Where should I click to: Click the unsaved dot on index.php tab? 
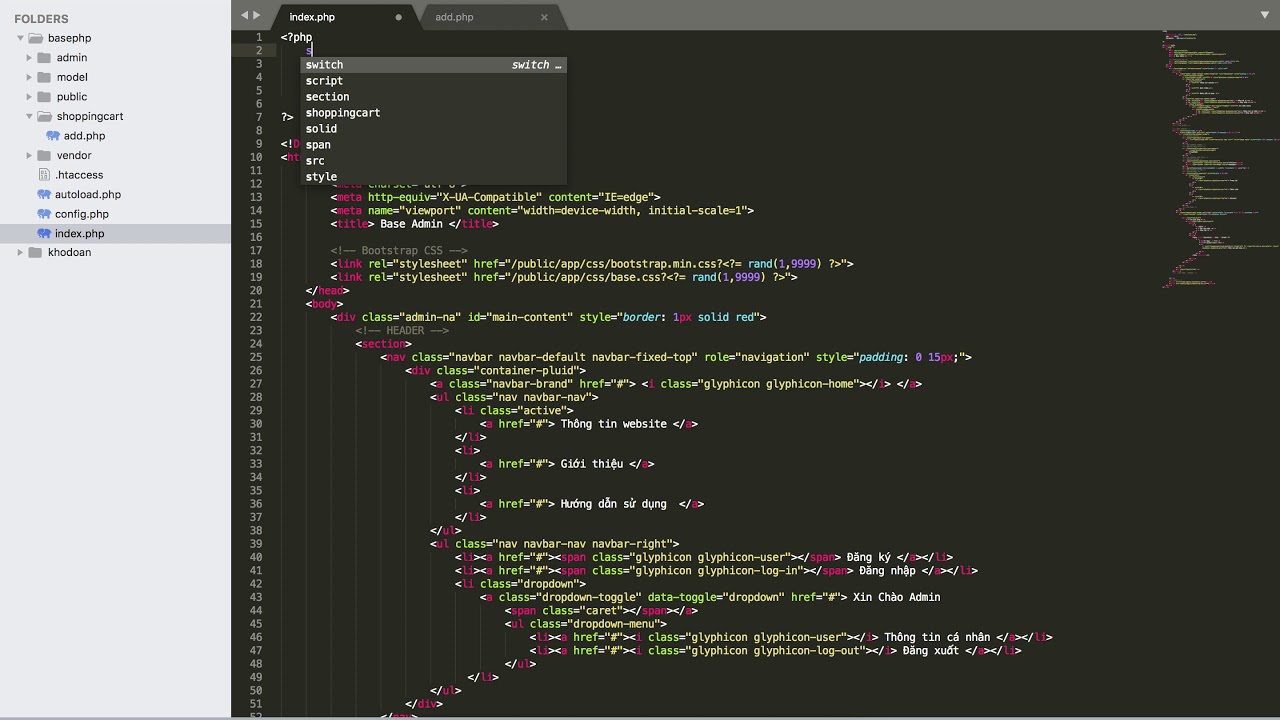(399, 17)
